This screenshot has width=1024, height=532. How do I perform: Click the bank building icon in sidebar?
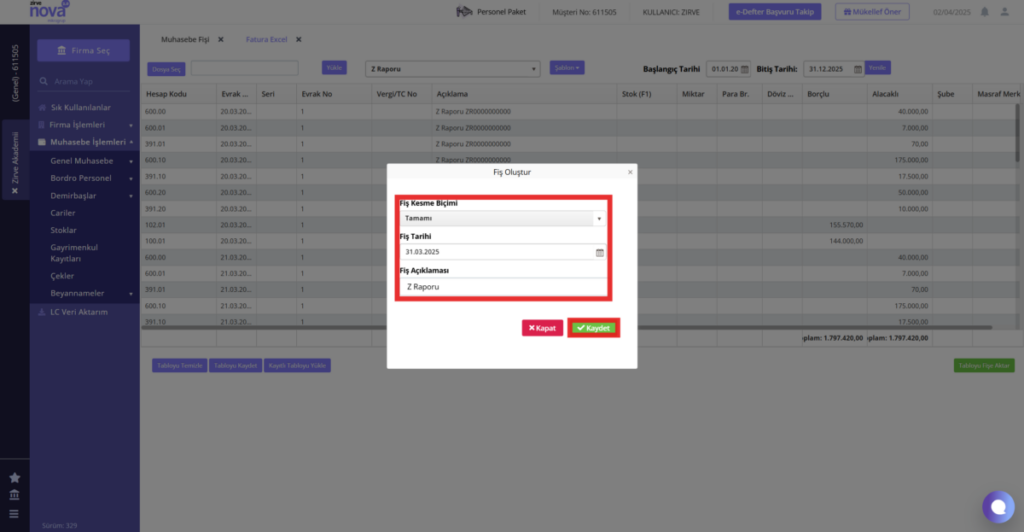click(14, 495)
